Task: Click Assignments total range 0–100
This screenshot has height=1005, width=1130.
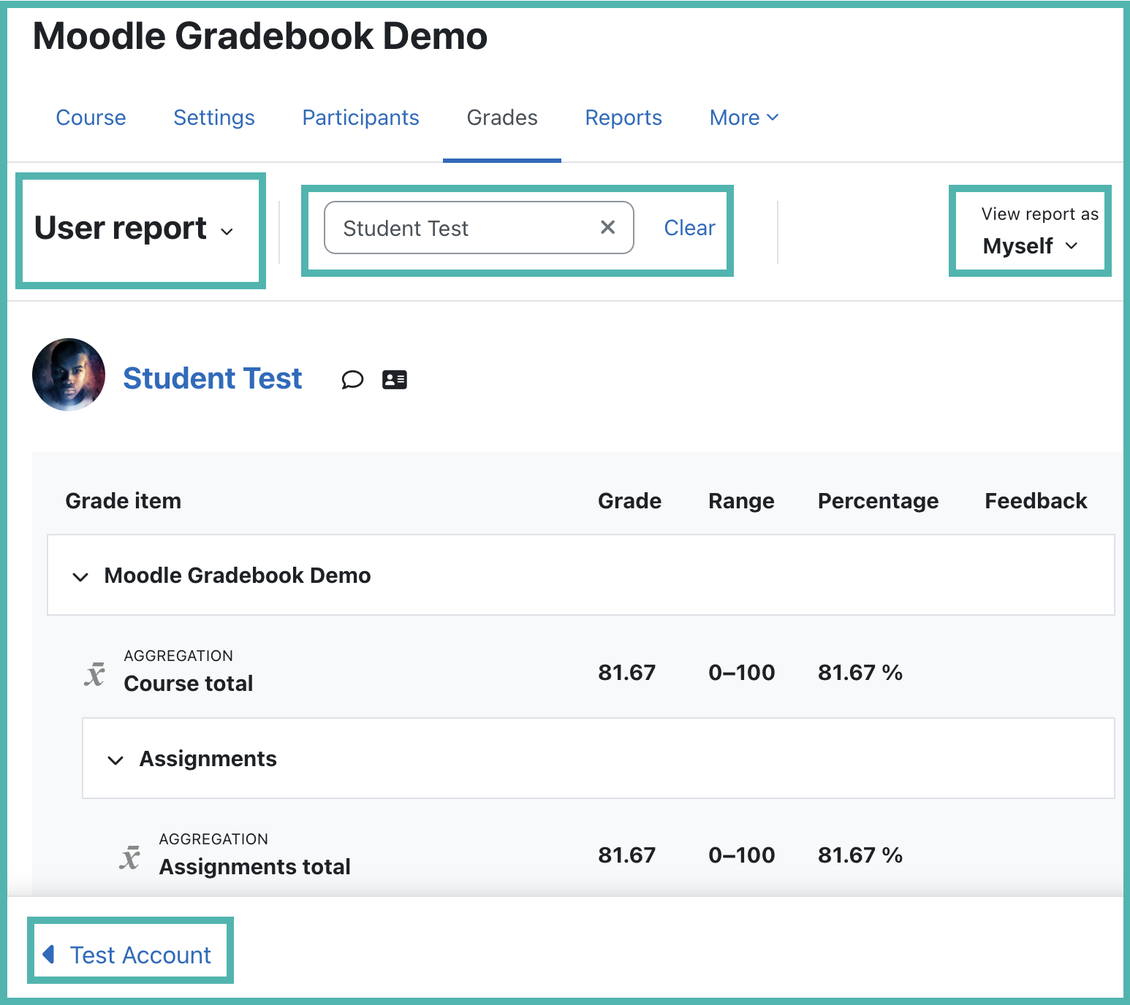Action: [x=742, y=855]
